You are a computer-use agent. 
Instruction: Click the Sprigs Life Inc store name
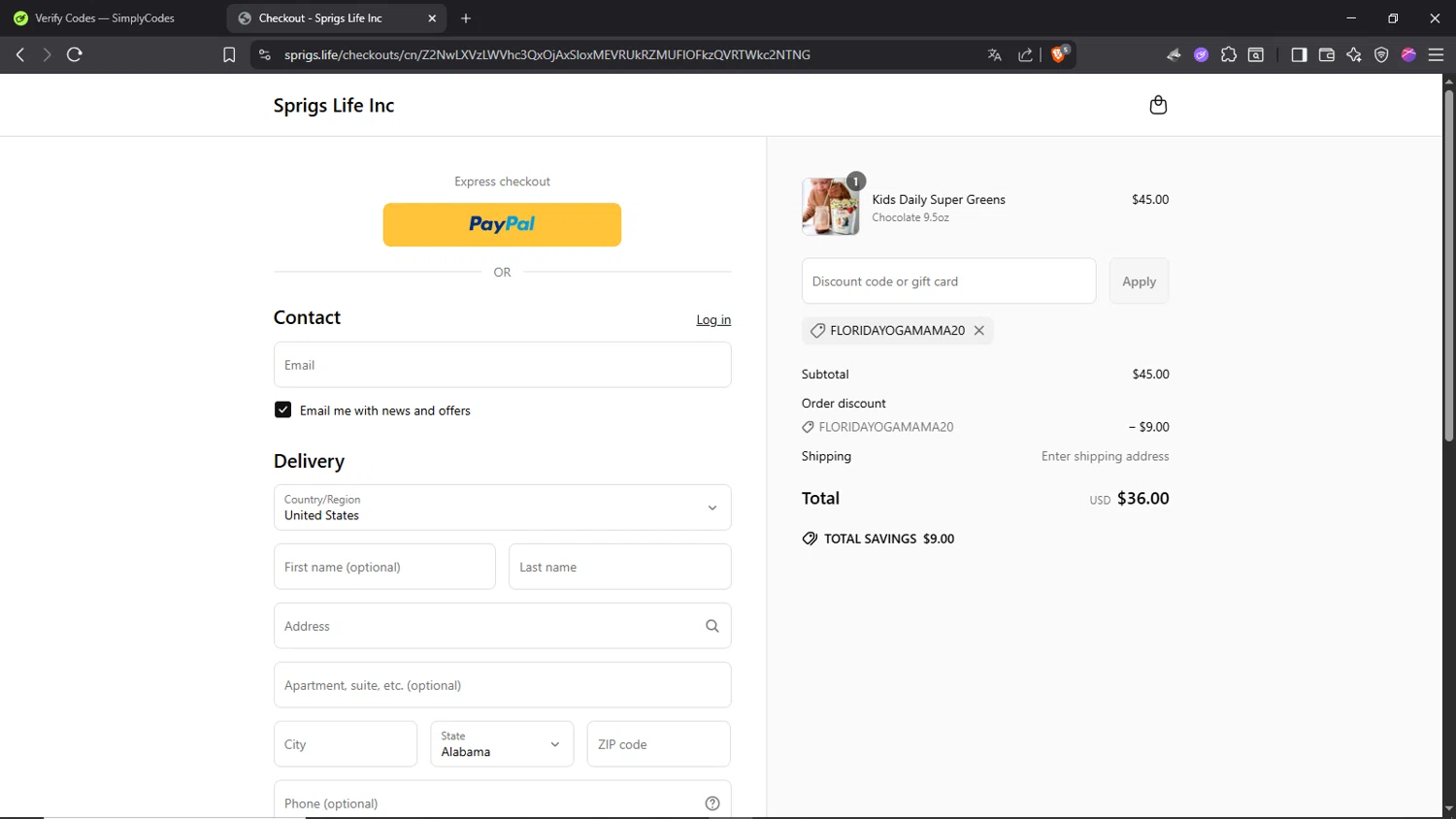coord(334,105)
